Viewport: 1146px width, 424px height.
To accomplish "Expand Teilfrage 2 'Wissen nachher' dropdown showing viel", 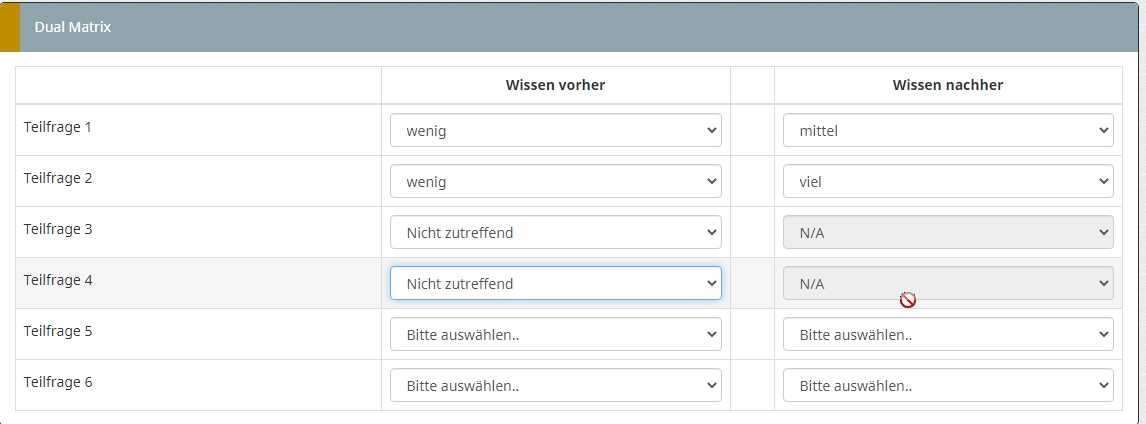I will [947, 181].
